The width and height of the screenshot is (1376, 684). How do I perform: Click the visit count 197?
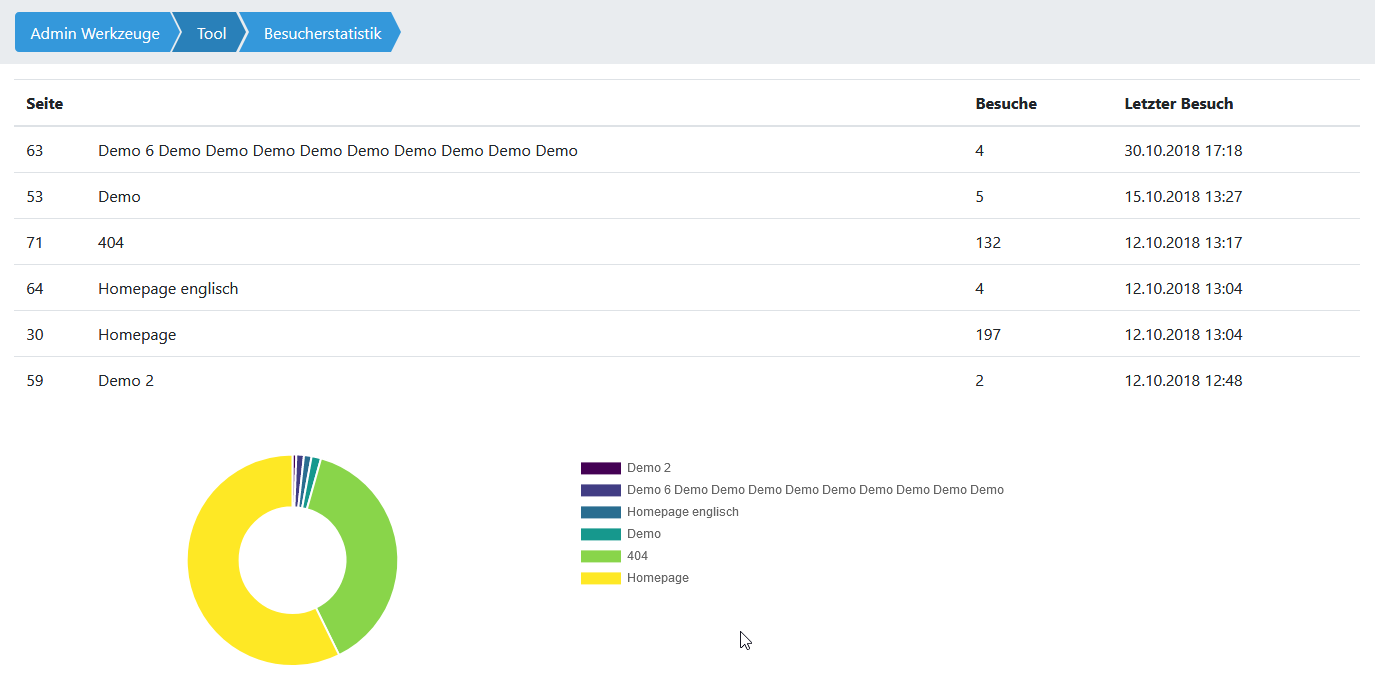pyautogui.click(x=988, y=334)
